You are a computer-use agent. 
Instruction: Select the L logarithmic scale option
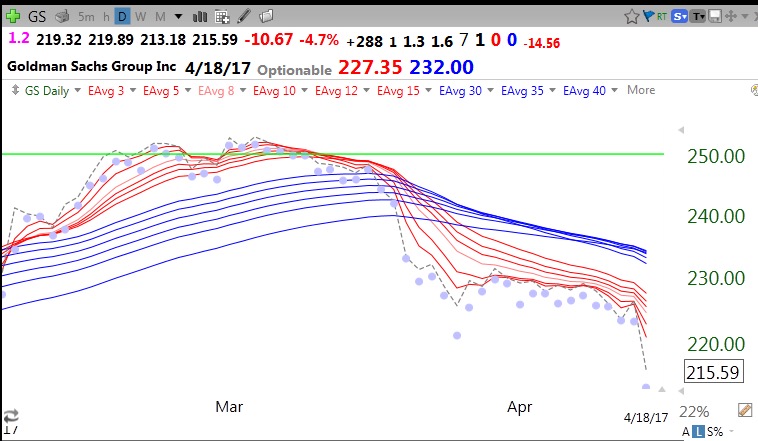698,431
